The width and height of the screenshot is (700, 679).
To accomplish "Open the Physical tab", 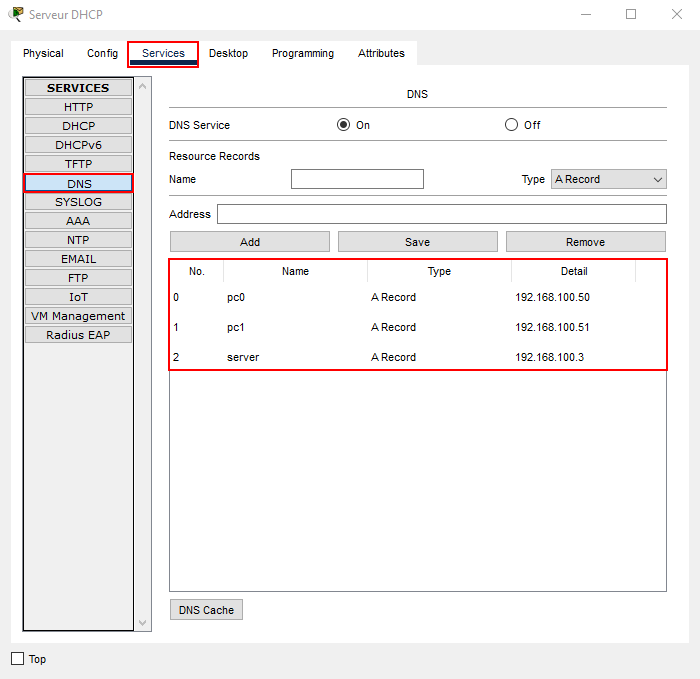I will [43, 53].
